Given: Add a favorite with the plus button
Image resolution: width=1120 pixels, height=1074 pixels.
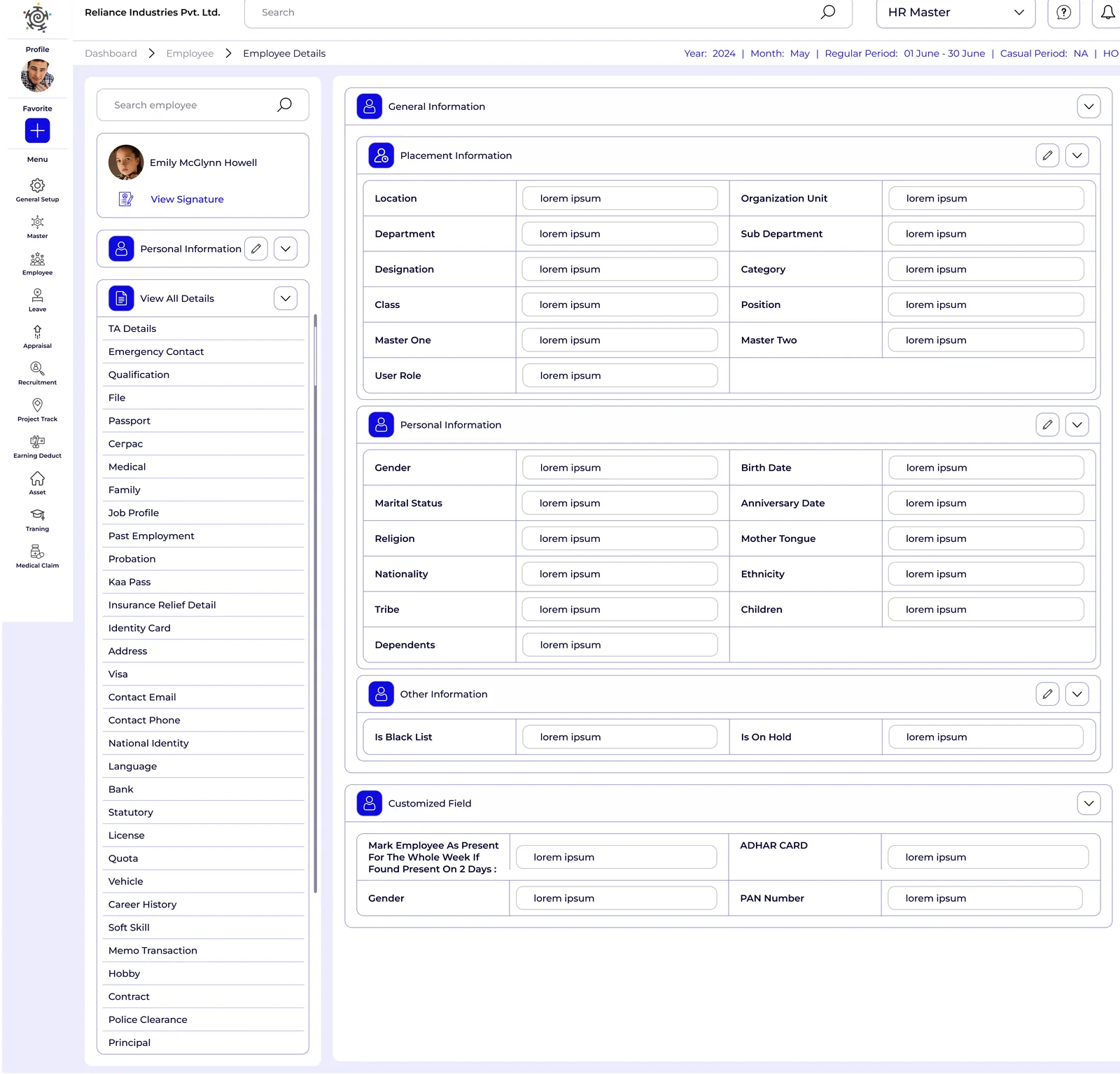Looking at the screenshot, I should pyautogui.click(x=37, y=130).
